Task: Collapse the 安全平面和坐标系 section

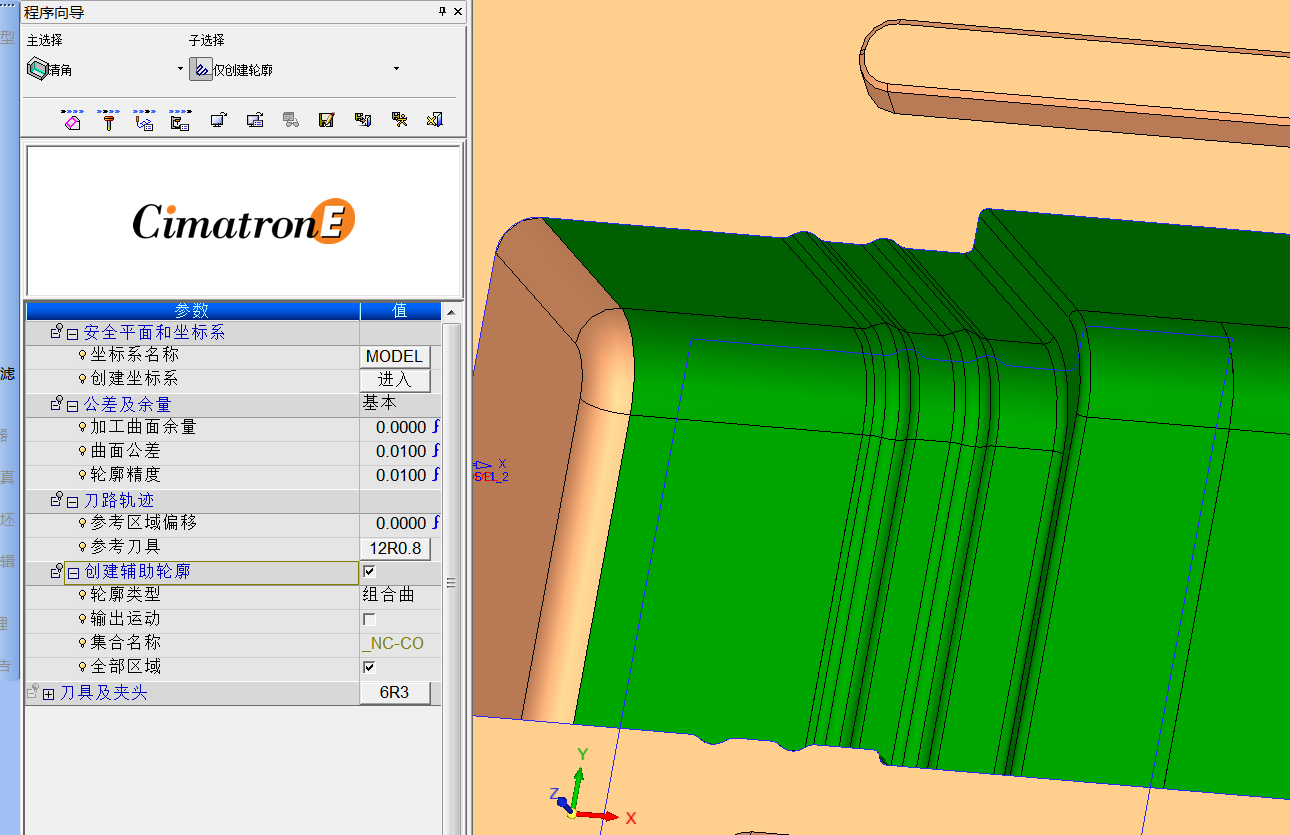Action: (72, 333)
